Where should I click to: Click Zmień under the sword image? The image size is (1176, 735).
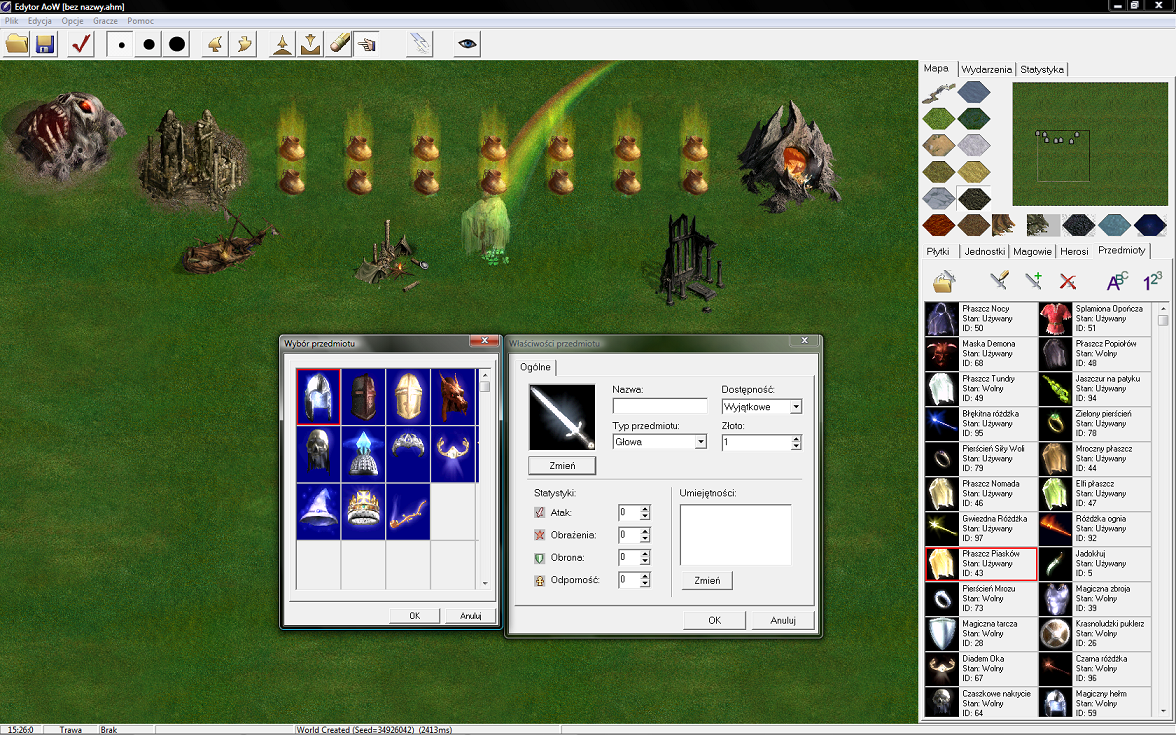(562, 466)
